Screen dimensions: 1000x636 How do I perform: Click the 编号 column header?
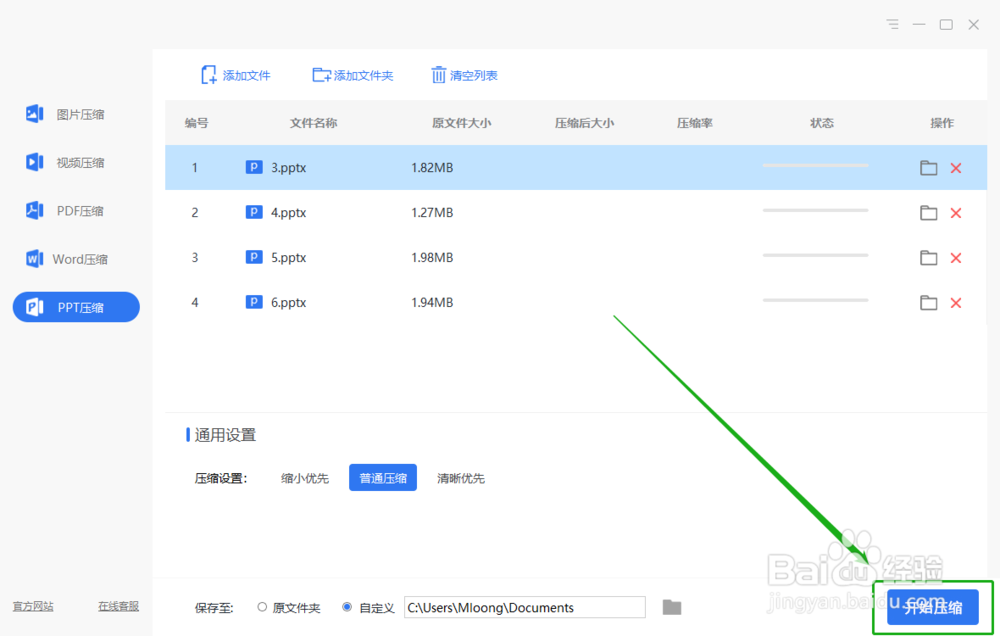click(x=196, y=122)
